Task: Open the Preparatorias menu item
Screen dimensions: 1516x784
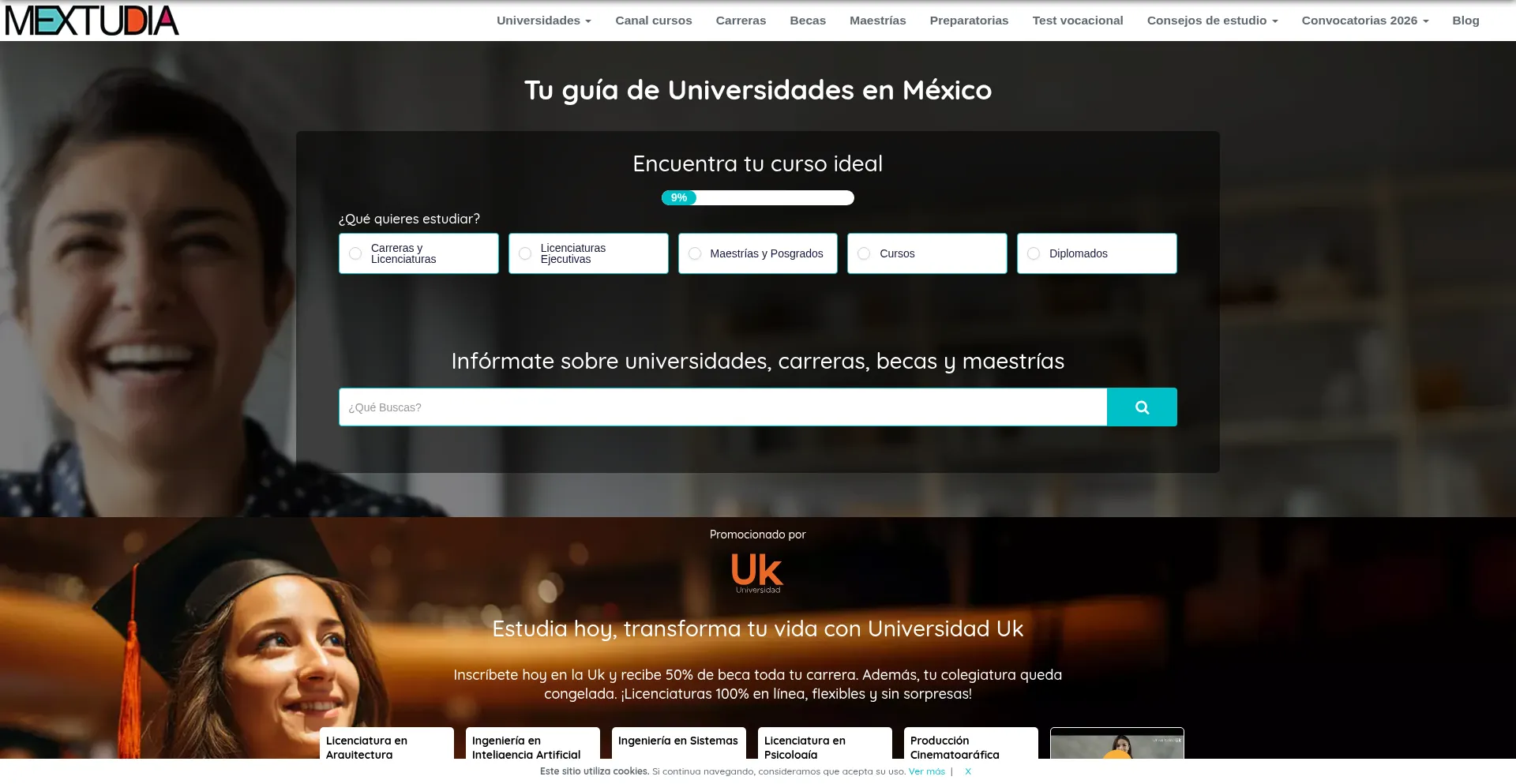Action: coord(969,21)
